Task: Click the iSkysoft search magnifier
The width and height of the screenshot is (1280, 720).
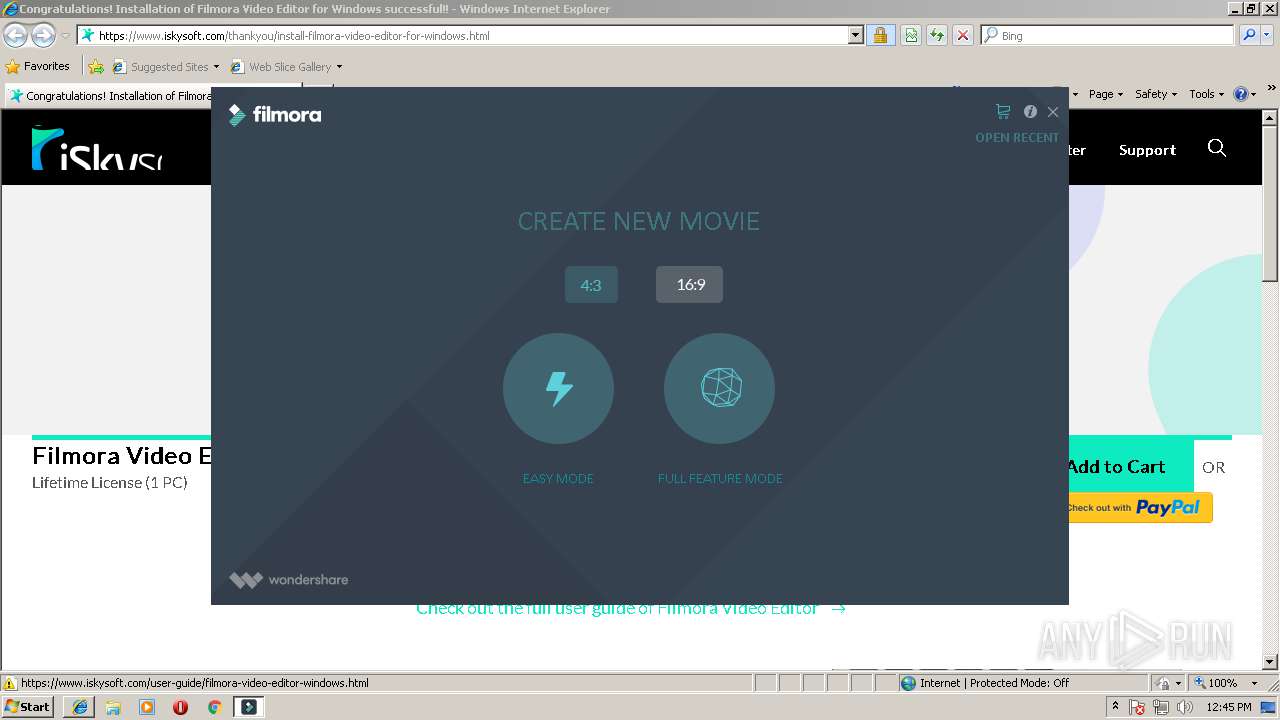Action: tap(1217, 148)
